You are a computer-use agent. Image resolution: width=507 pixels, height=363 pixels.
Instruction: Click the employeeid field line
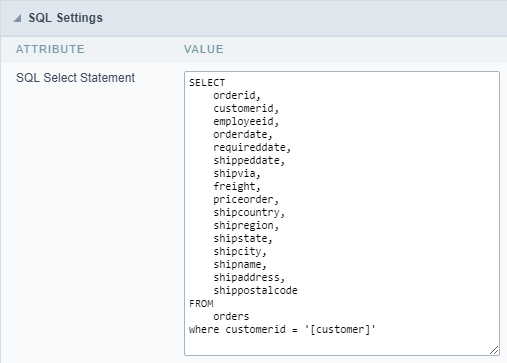(x=246, y=122)
